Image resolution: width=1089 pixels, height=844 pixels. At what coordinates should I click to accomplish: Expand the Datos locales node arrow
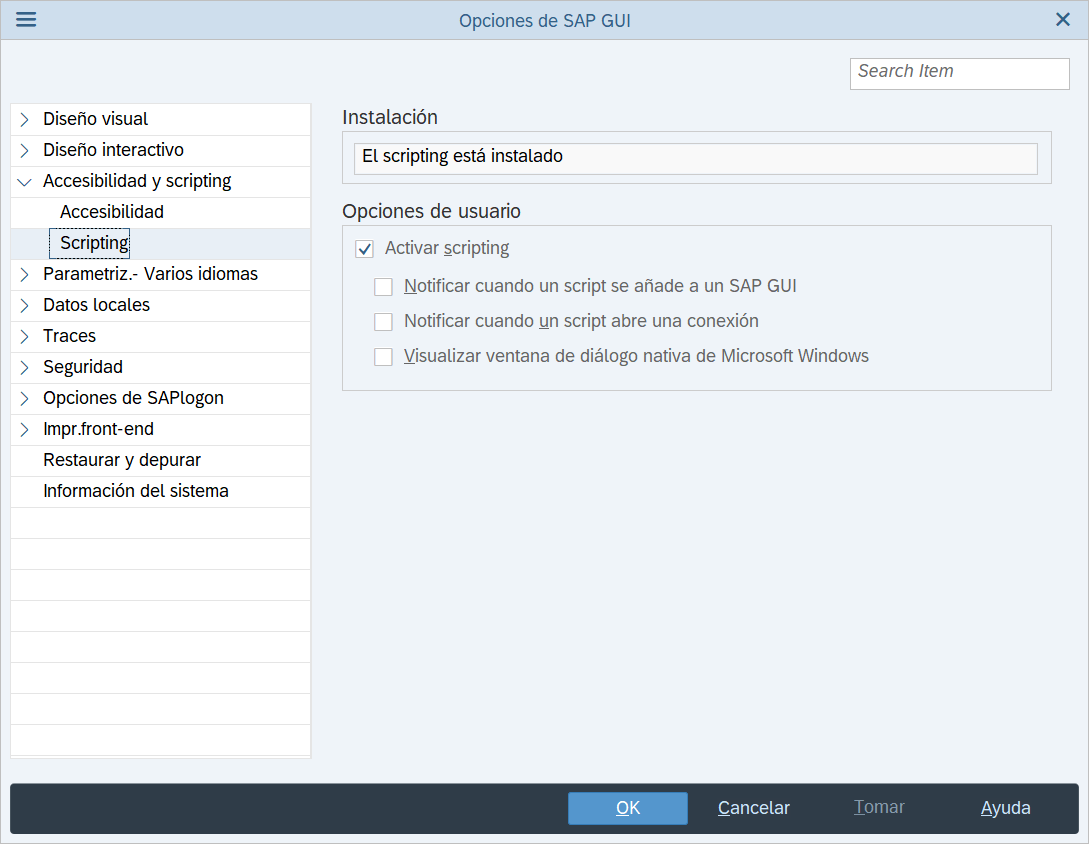(x=25, y=306)
